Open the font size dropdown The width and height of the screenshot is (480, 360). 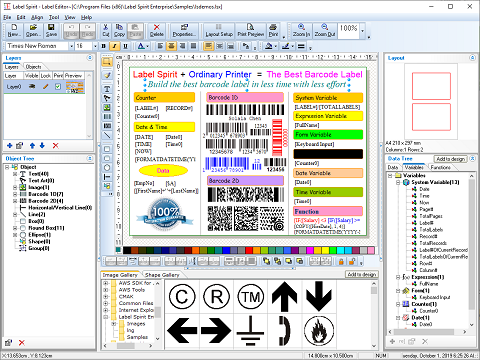point(95,46)
